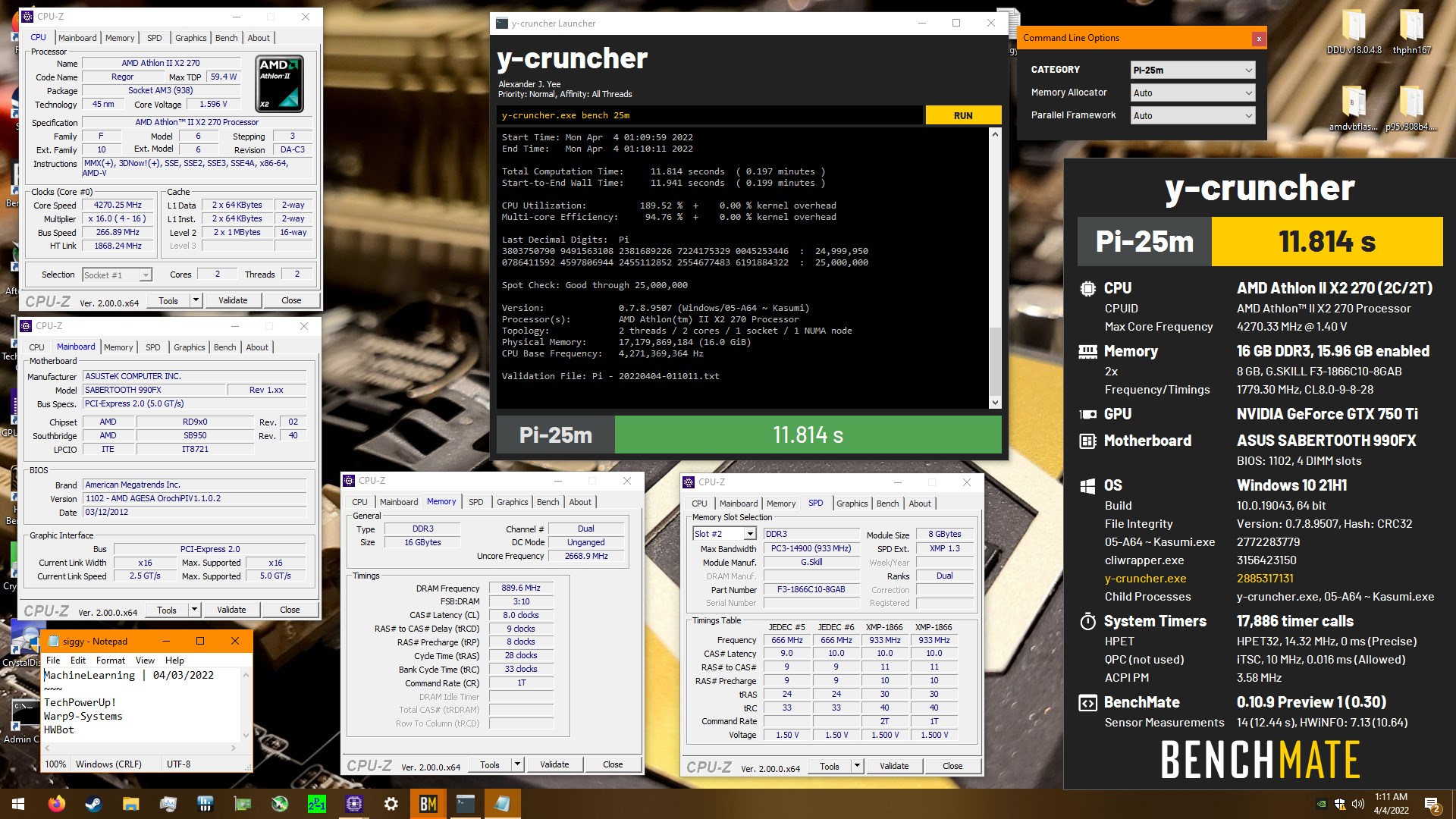Click the y-cruncher.exe bench 25m command field
This screenshot has height=819, width=1456.
[x=710, y=115]
